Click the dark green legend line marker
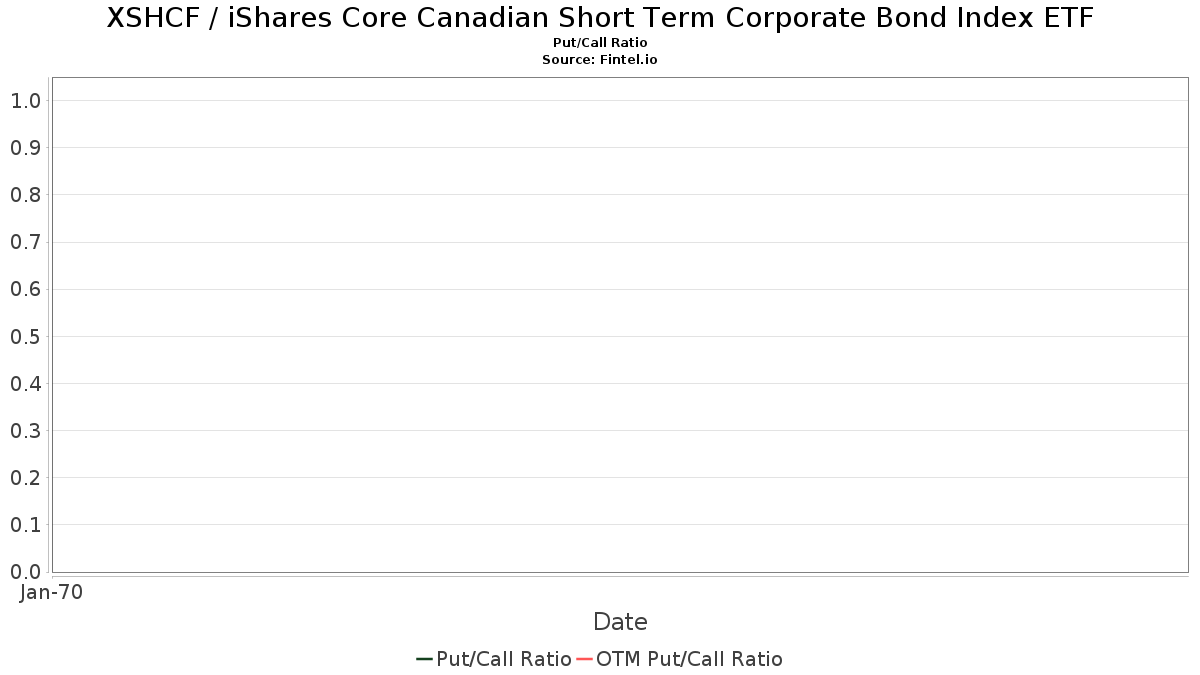This screenshot has height=675, width=1200. pos(424,659)
